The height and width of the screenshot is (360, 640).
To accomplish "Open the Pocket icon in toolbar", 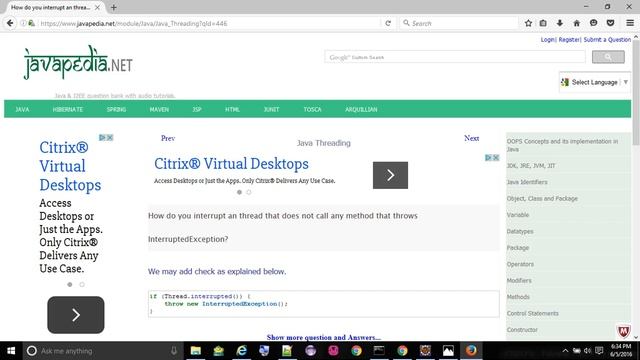I will point(610,23).
